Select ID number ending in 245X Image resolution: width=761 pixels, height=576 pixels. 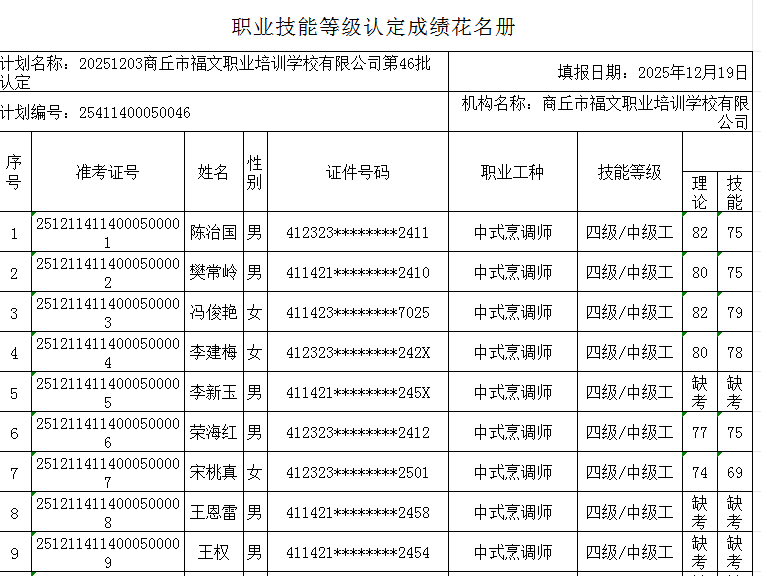pos(357,393)
